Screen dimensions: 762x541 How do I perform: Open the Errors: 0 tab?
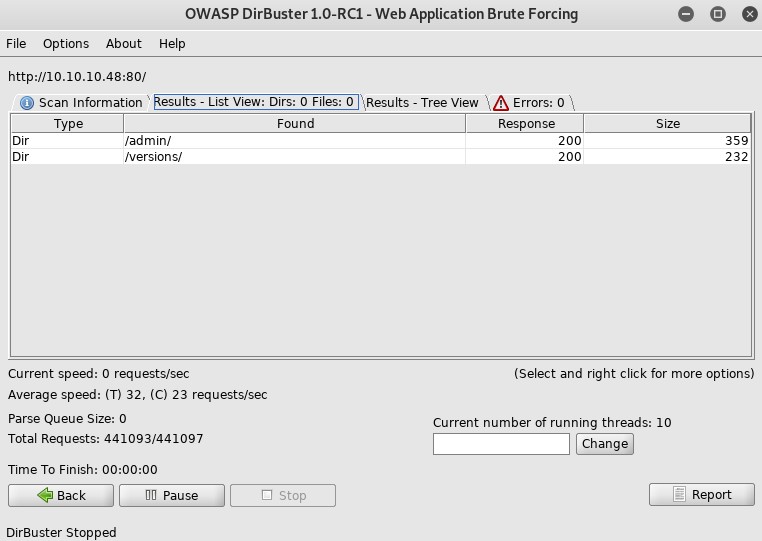click(530, 103)
